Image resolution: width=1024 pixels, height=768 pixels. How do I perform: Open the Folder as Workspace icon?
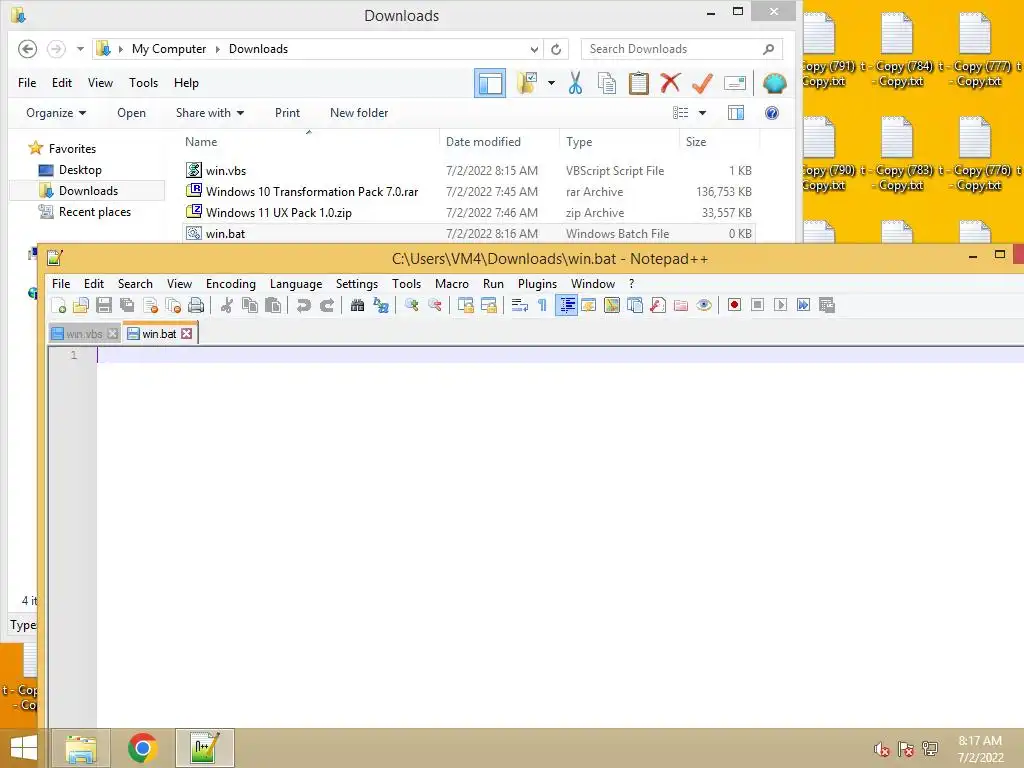pos(680,305)
